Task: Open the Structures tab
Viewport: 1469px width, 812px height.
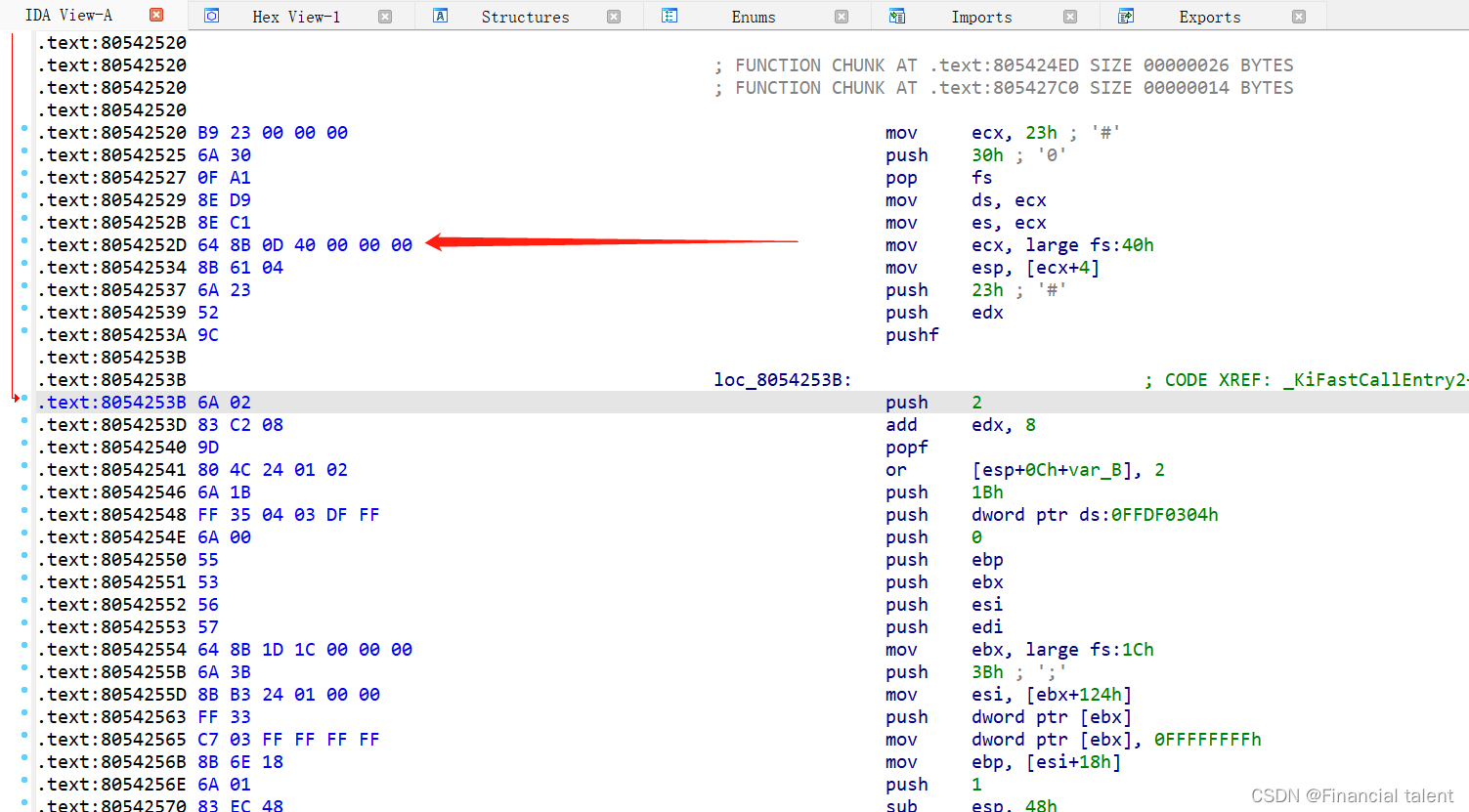Action: click(525, 17)
